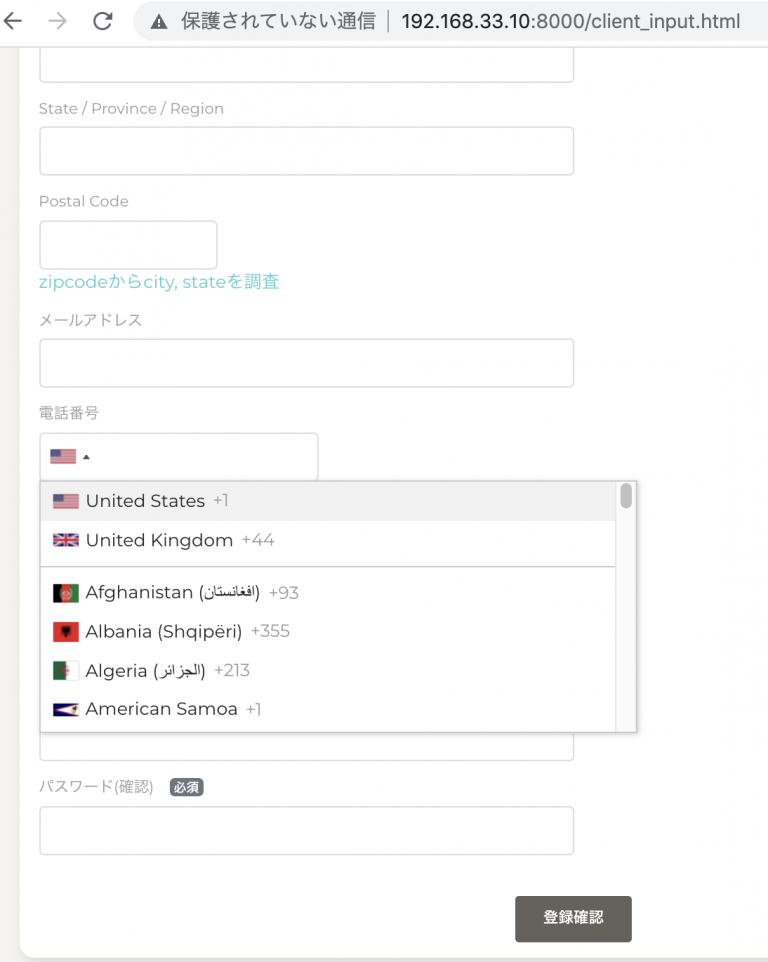Click the American Samoa flag icon
Image resolution: width=768 pixels, height=962 pixels.
coord(62,709)
